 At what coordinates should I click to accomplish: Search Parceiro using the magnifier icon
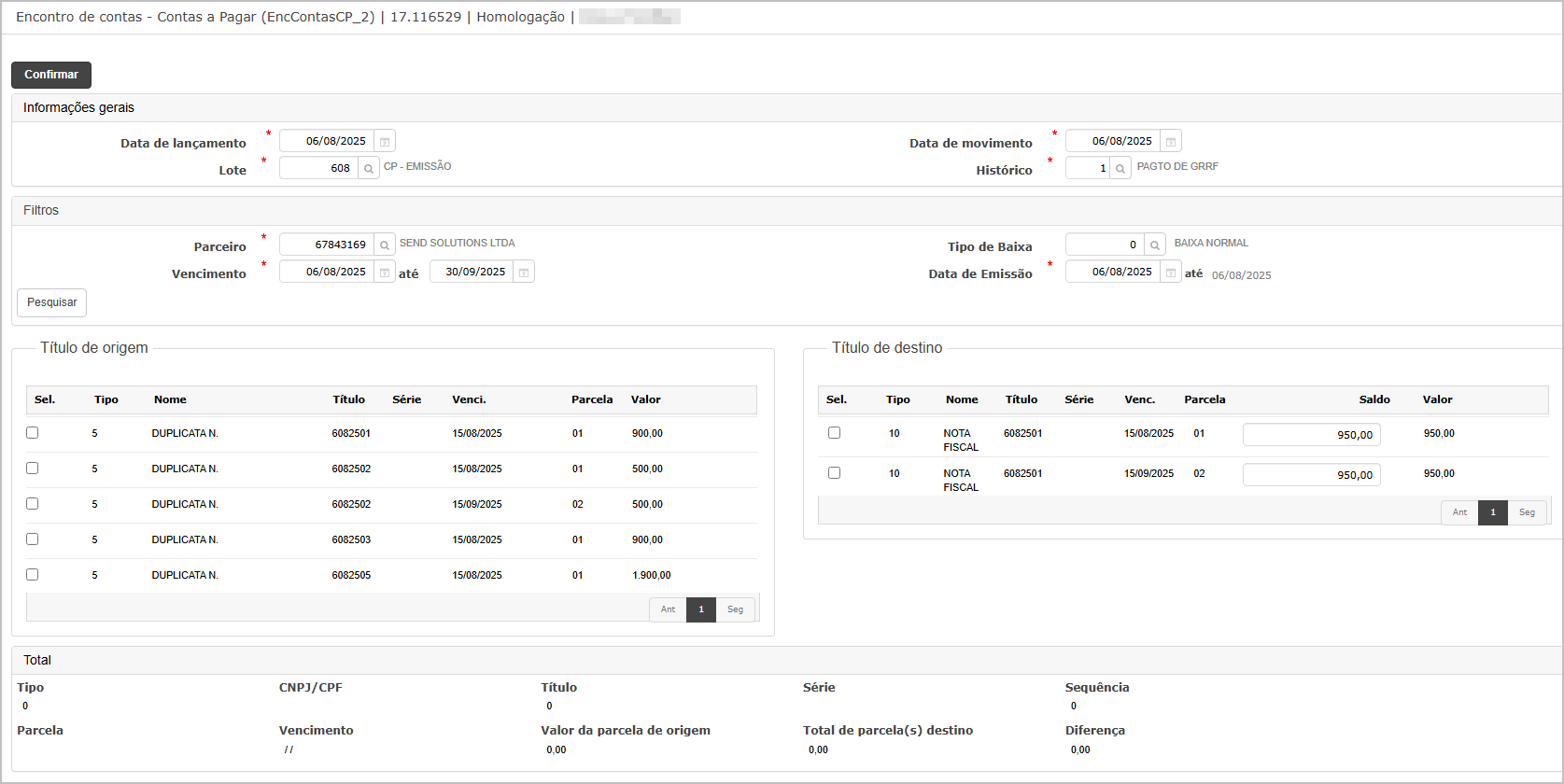click(385, 245)
